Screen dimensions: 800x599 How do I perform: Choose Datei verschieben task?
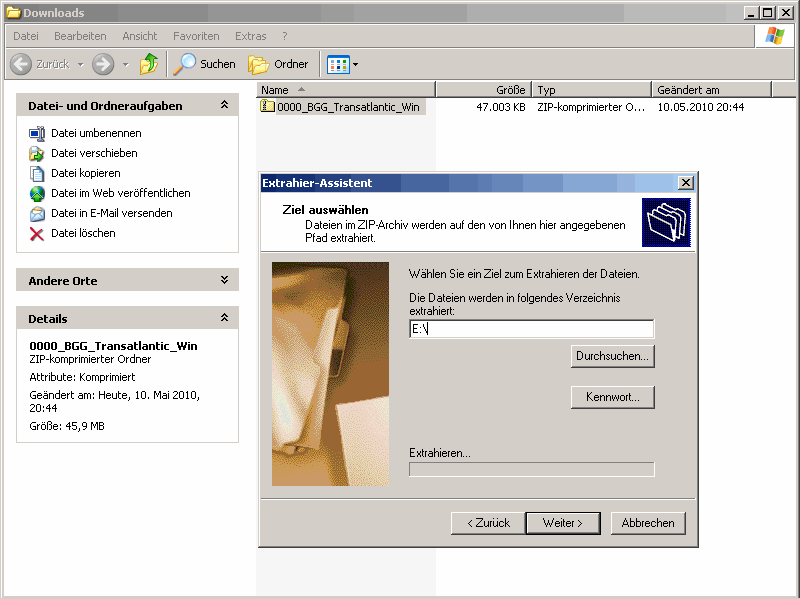[x=94, y=153]
